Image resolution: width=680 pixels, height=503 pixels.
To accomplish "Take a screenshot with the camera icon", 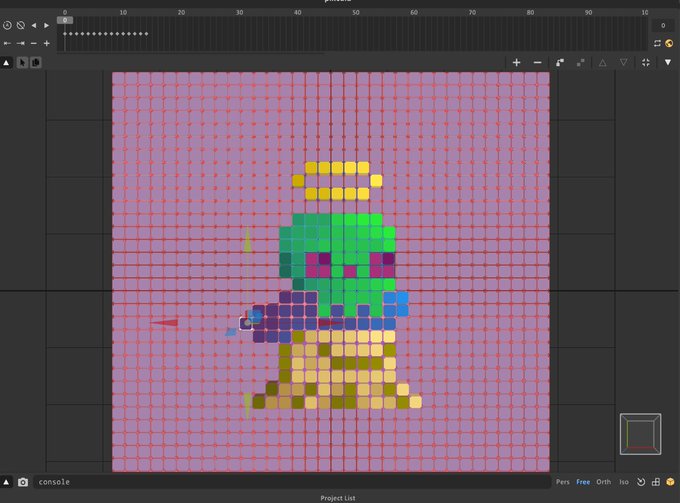I will coord(23,482).
